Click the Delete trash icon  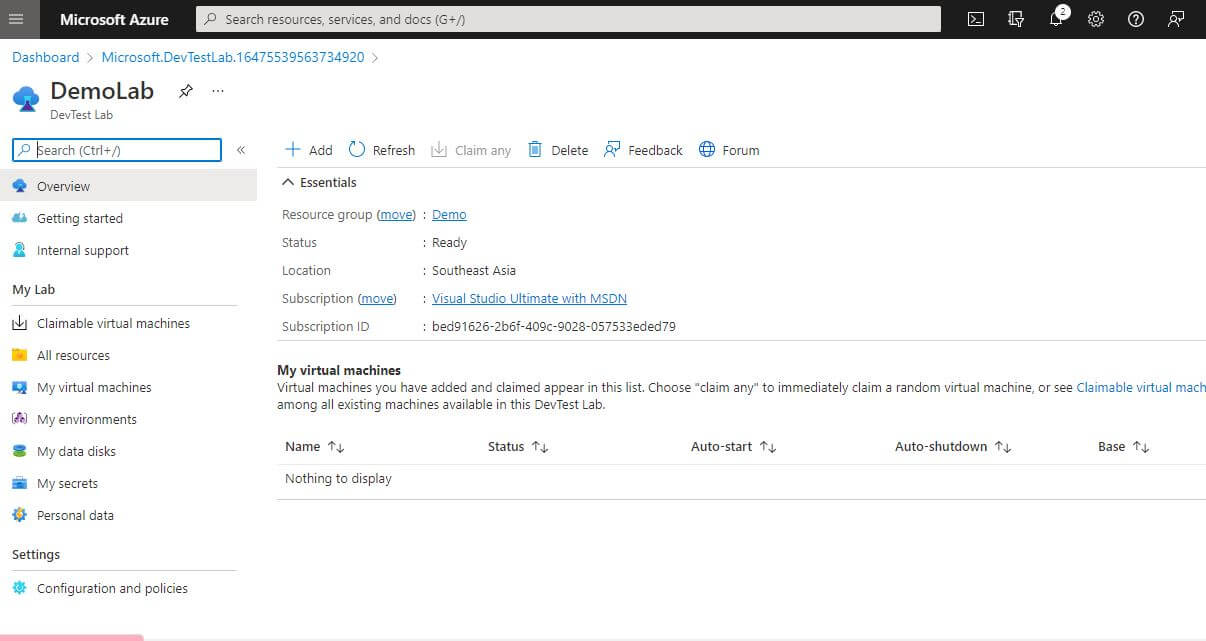(x=535, y=150)
